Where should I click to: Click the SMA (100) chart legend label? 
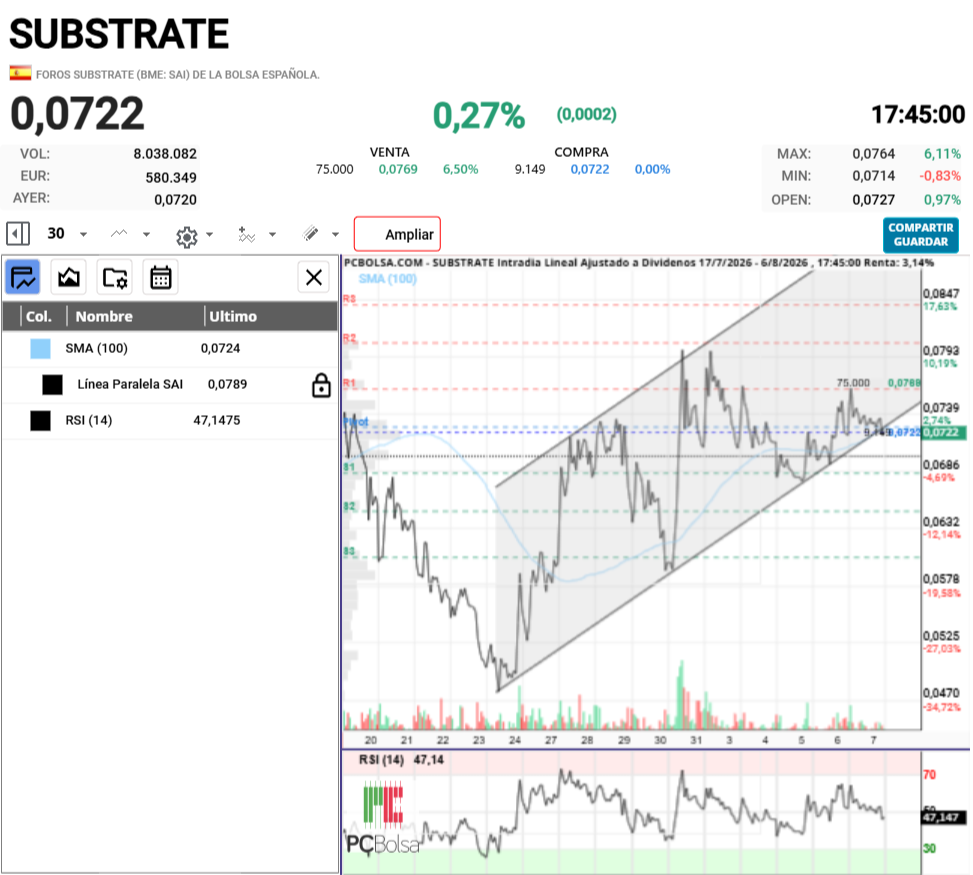388,279
